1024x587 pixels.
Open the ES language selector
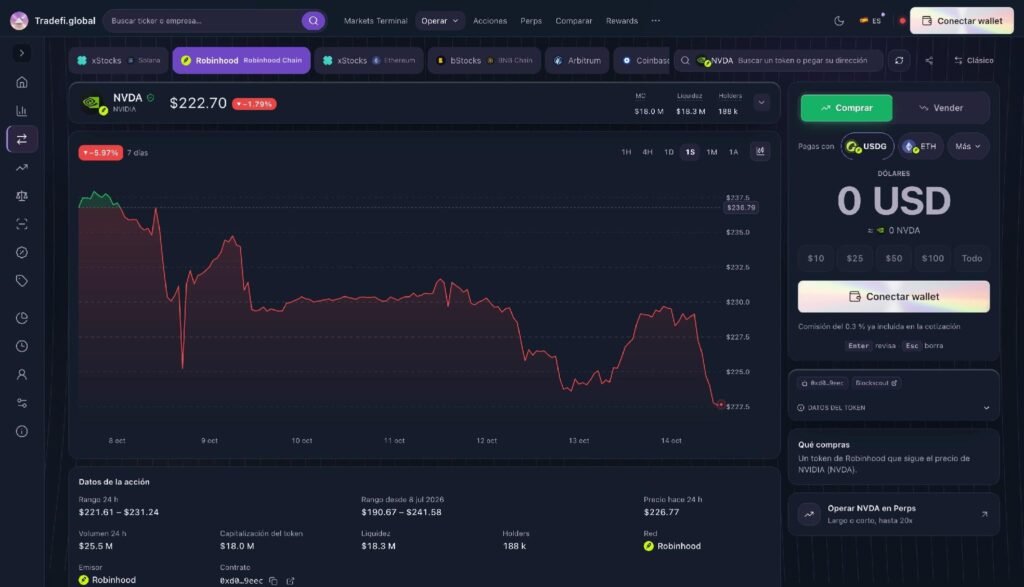click(871, 21)
